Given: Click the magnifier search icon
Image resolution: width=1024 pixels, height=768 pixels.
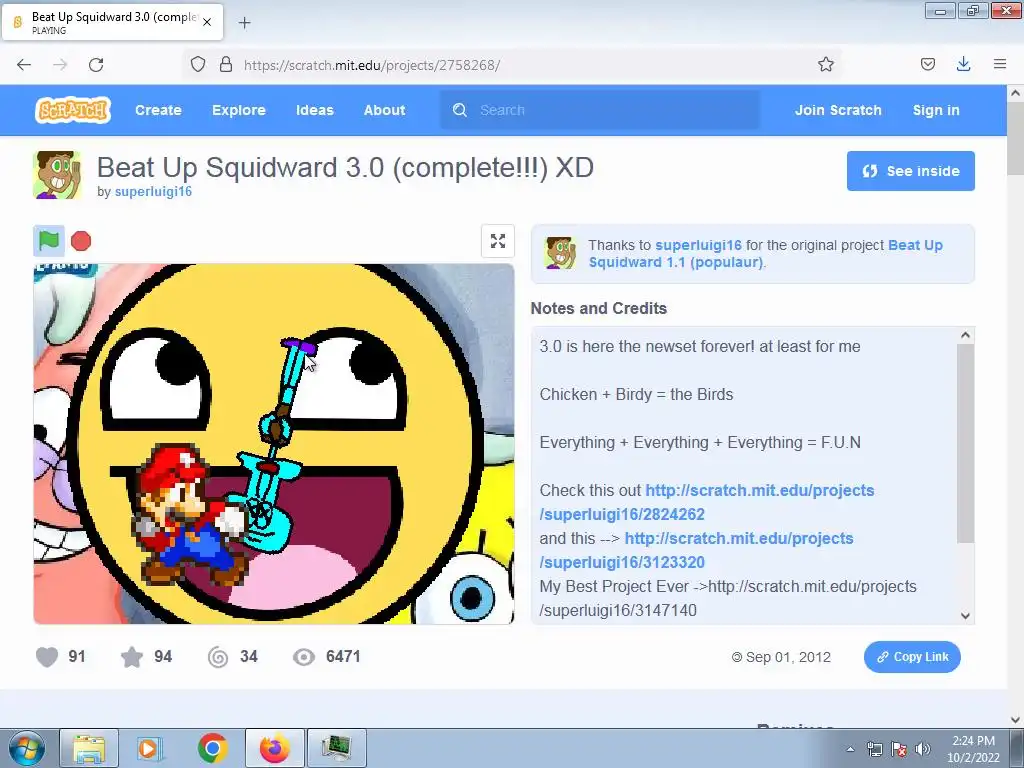Looking at the screenshot, I should coord(460,110).
